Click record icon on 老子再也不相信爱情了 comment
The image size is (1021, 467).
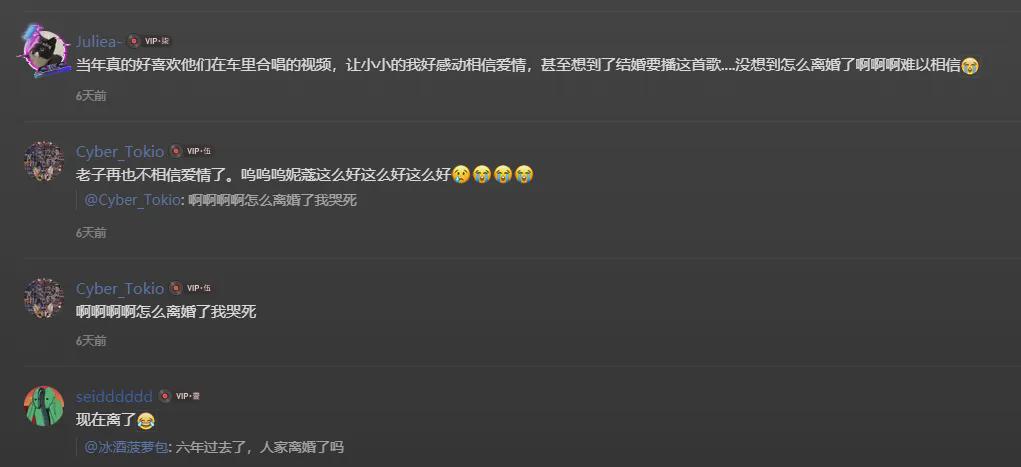[176, 151]
